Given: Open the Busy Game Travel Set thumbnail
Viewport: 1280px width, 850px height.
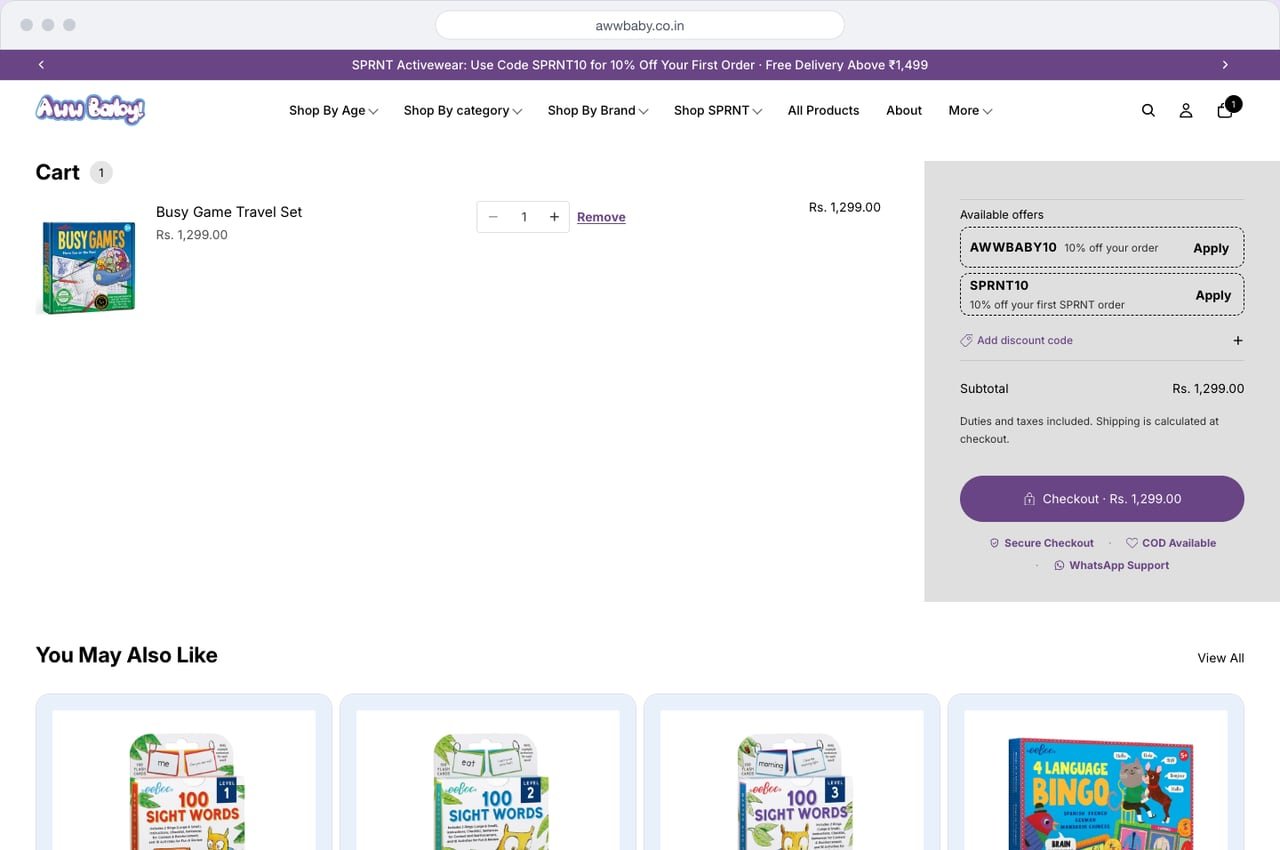Looking at the screenshot, I should tap(89, 268).
